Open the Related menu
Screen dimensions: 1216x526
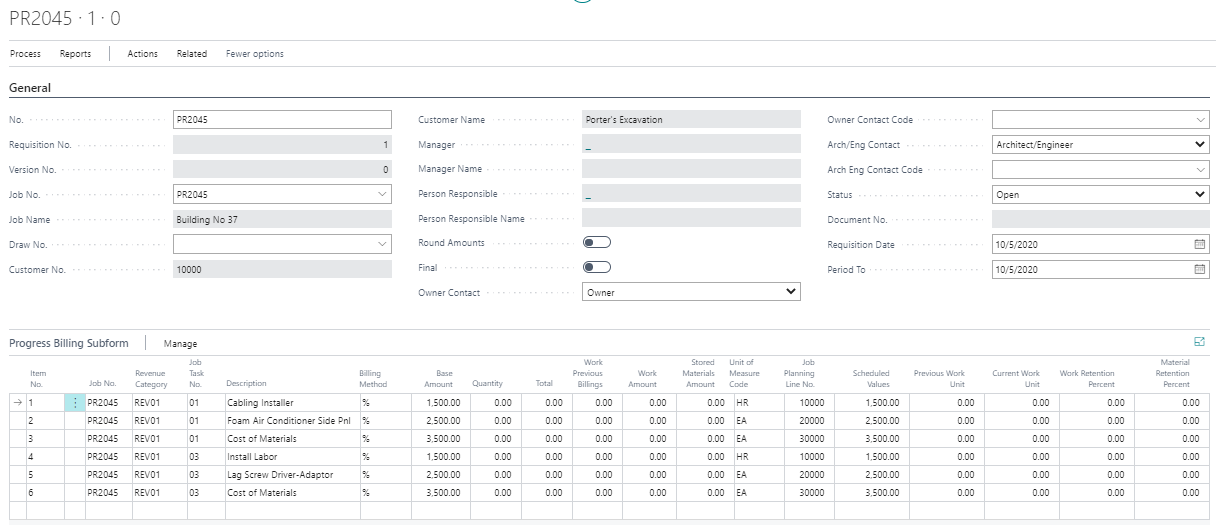pyautogui.click(x=192, y=54)
